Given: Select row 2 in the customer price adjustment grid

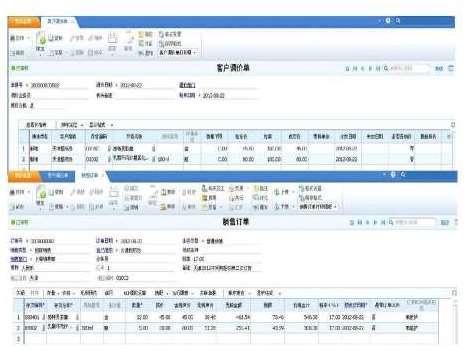Looking at the screenshot, I should tap(233, 159).
